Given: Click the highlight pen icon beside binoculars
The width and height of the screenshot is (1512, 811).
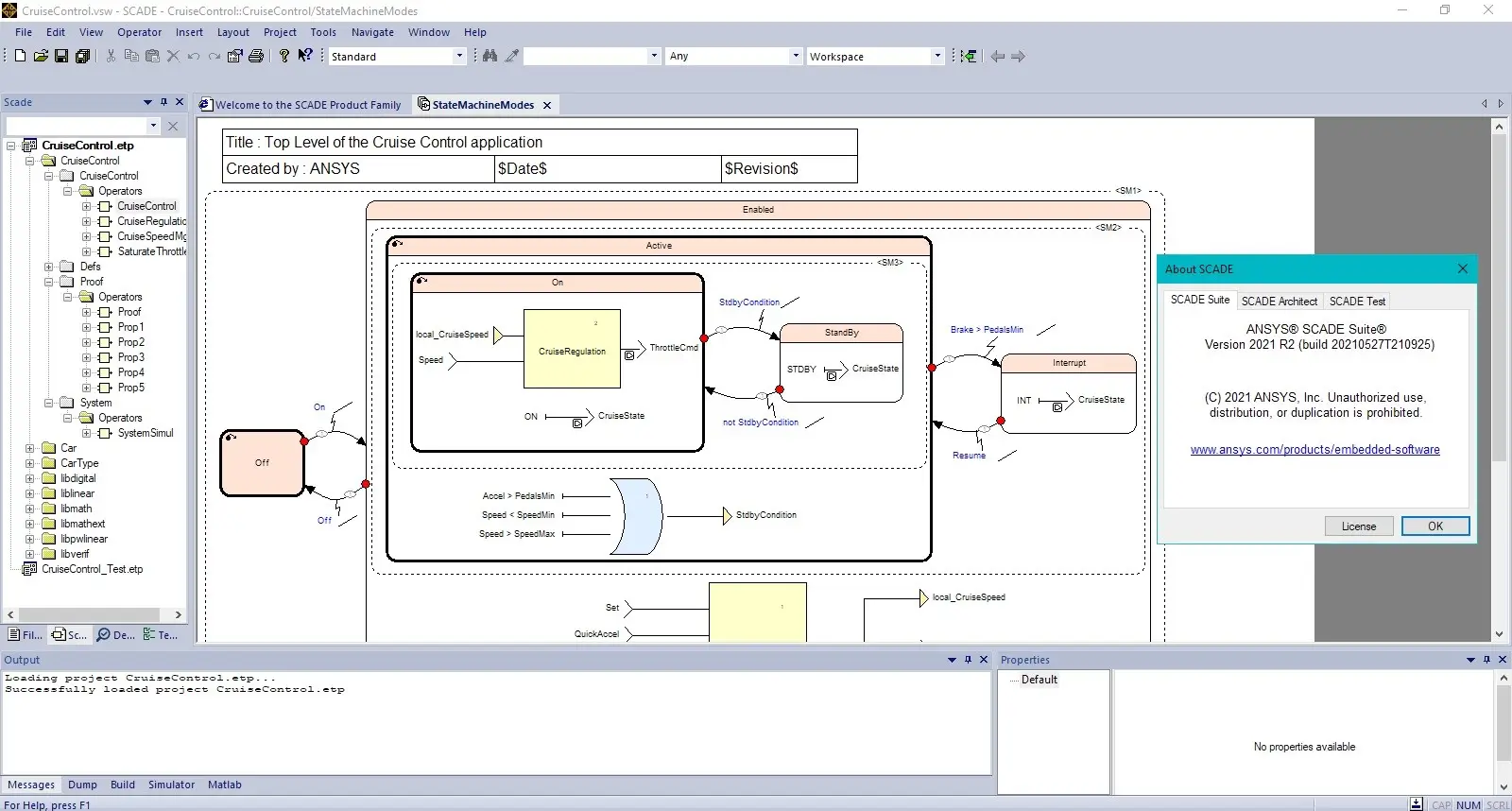Looking at the screenshot, I should tap(511, 56).
